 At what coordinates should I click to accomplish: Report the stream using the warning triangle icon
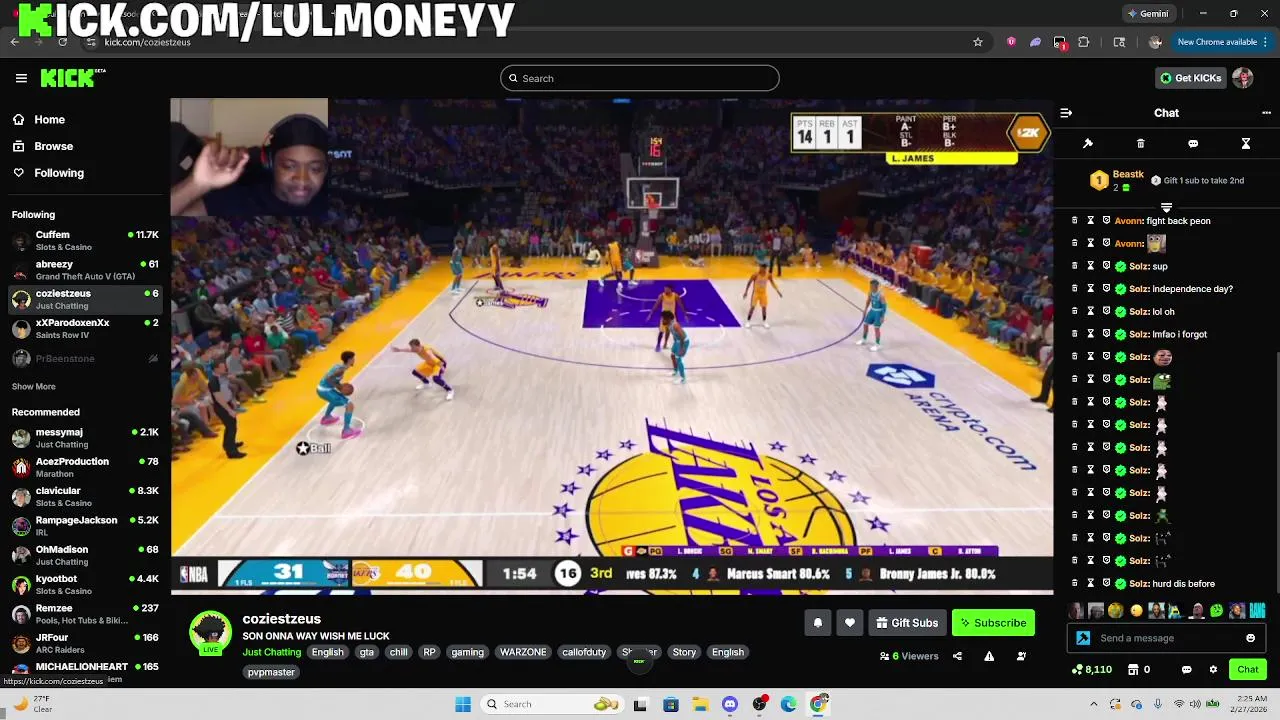click(989, 656)
